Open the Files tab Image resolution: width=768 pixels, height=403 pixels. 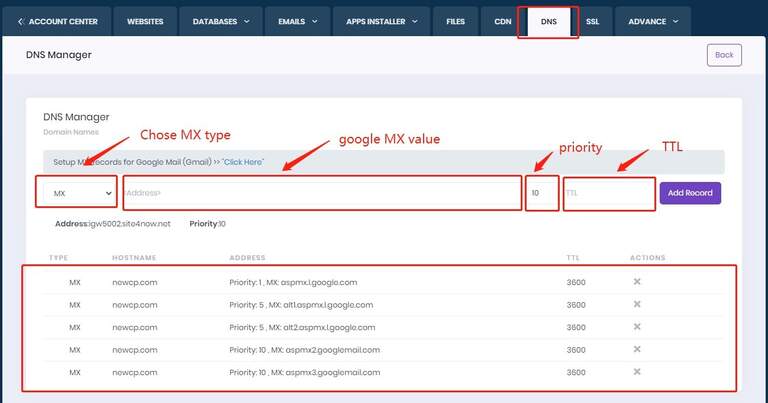(456, 22)
